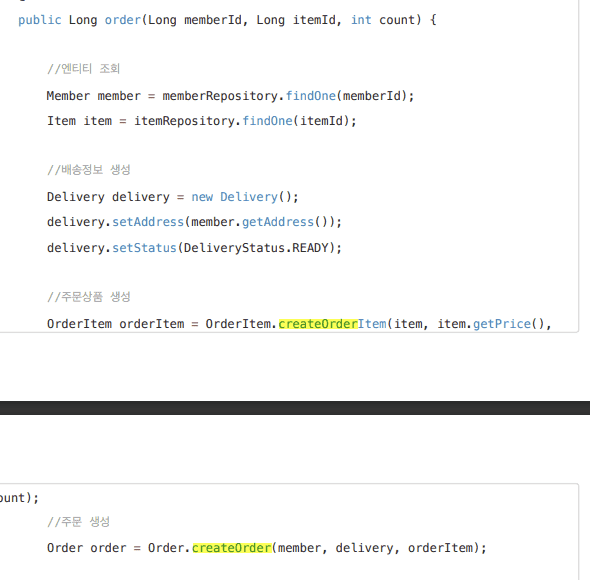Click the highlighted createOrderItem text
The width and height of the screenshot is (590, 580).
[332, 324]
